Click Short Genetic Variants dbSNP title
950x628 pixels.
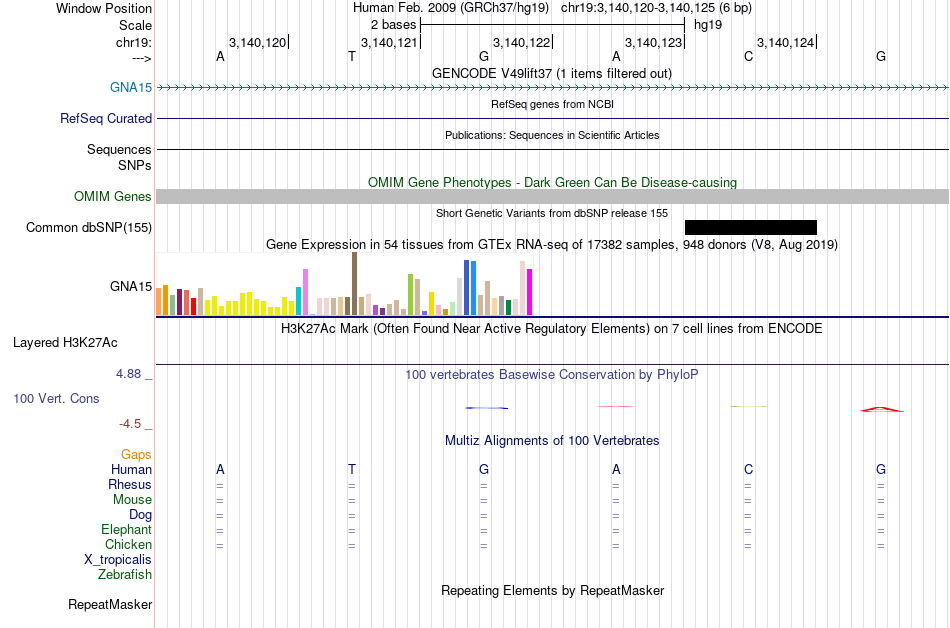click(x=552, y=213)
